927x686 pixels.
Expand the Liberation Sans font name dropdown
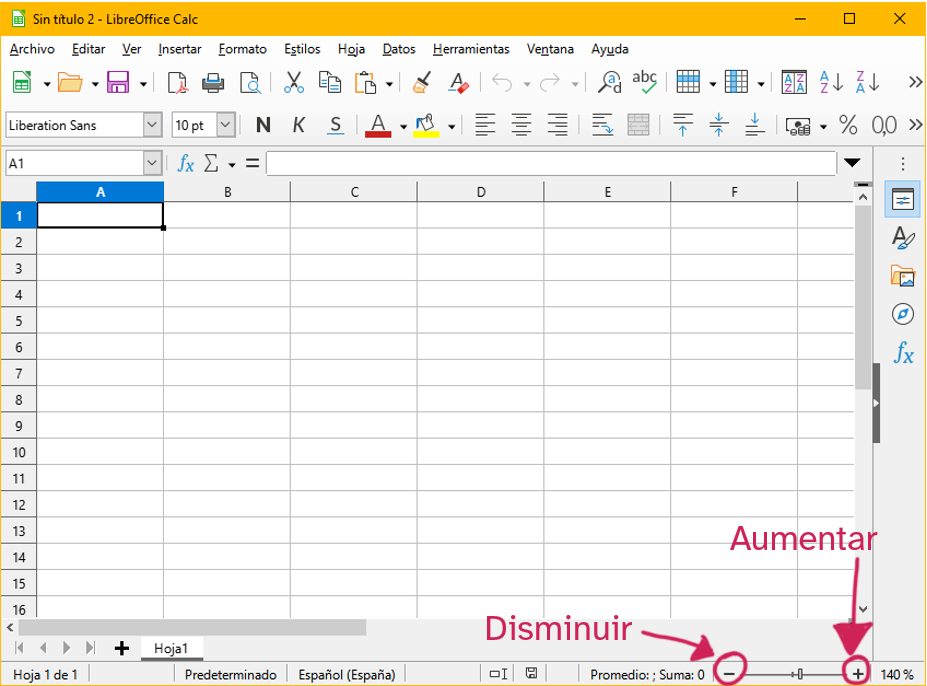click(152, 125)
